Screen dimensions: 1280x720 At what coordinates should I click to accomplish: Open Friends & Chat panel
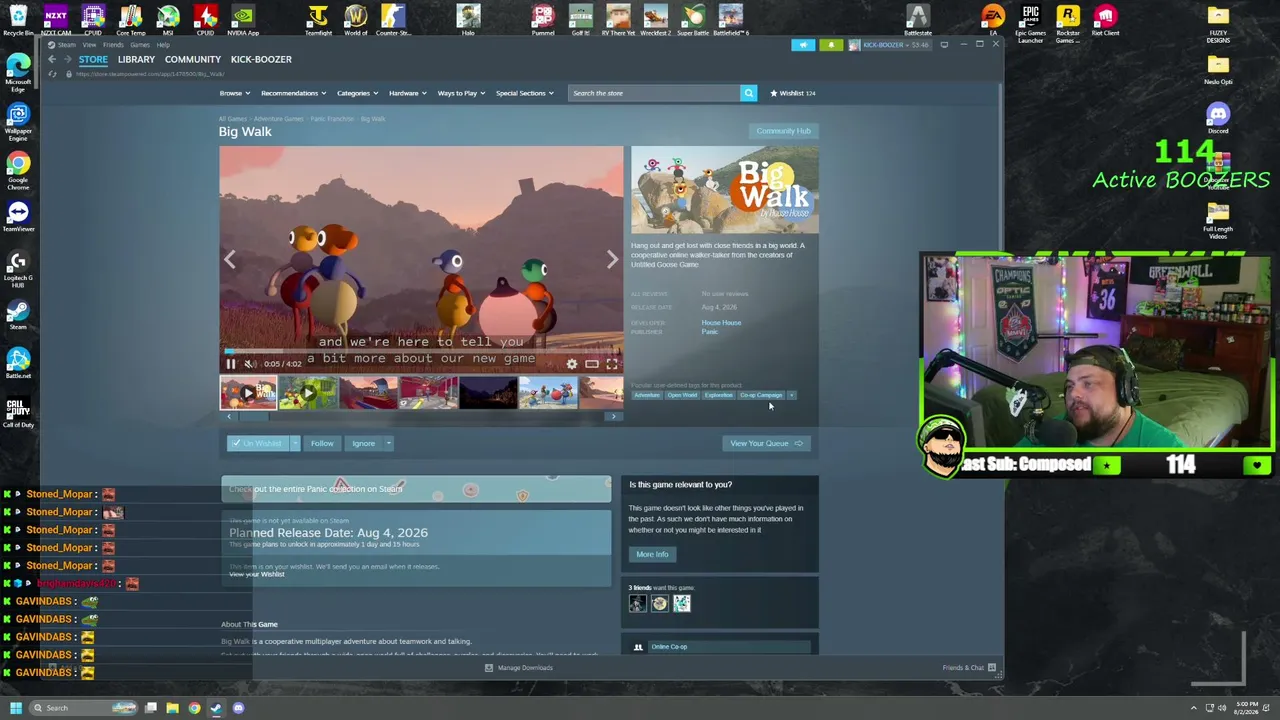[x=969, y=668]
